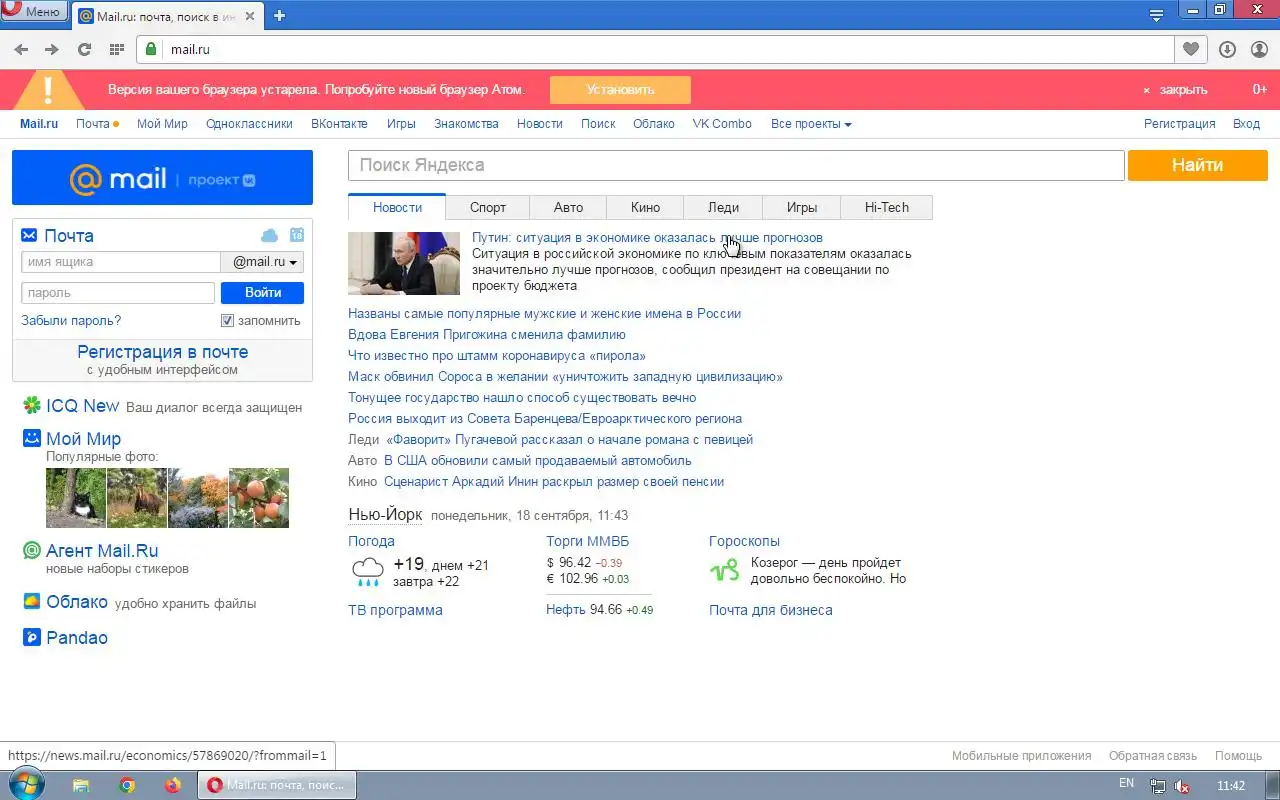Screen dimensions: 1280x800
Task: Switch to the Авто tab
Action: pos(568,207)
